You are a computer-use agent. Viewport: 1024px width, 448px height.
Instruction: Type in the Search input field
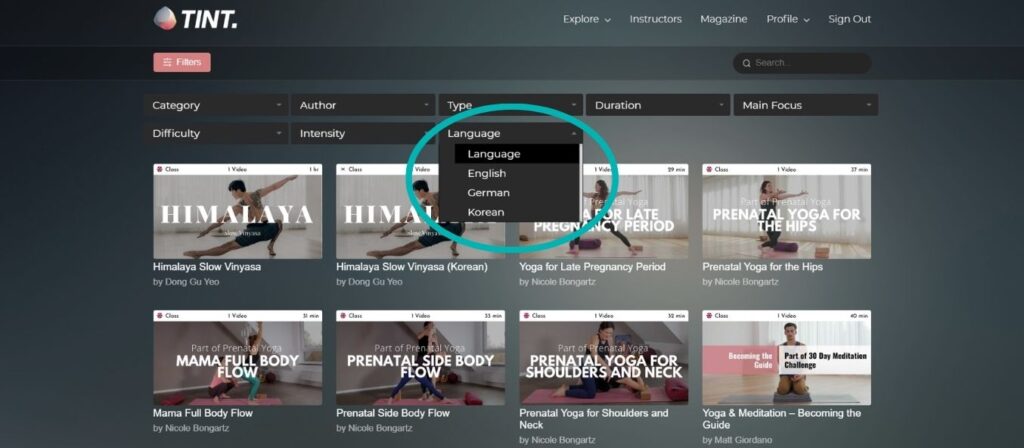[808, 63]
